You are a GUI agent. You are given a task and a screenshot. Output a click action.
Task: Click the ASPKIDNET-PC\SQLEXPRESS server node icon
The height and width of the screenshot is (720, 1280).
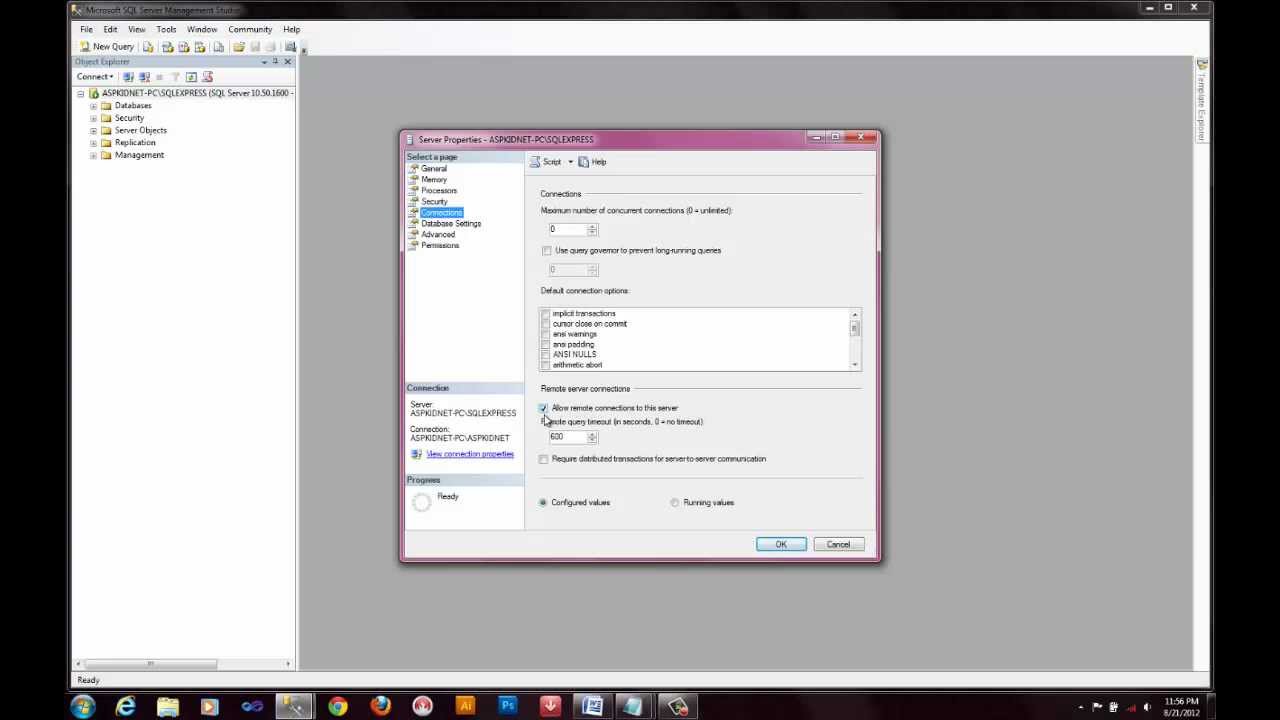coord(94,93)
